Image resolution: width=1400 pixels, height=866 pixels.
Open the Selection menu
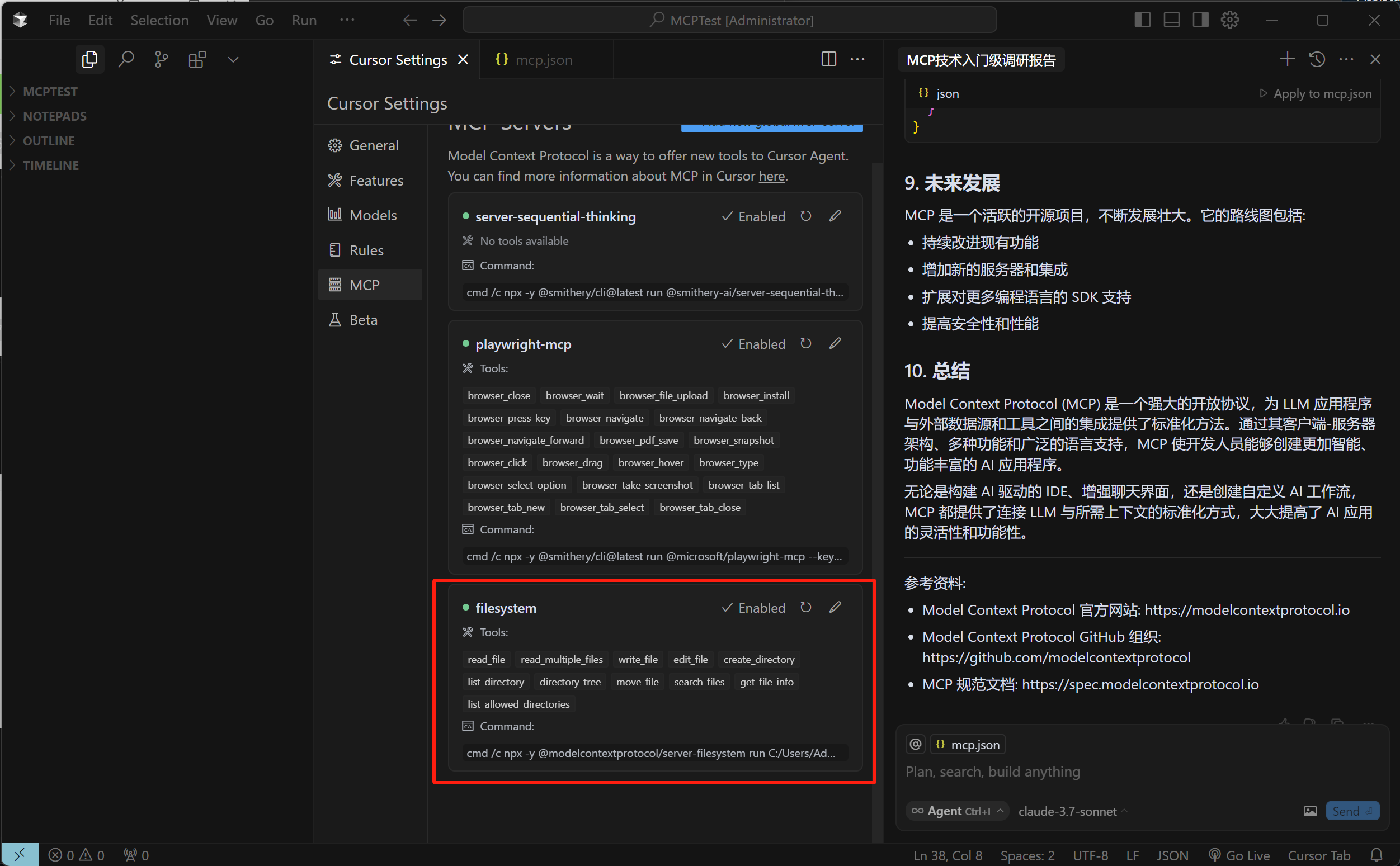159,20
